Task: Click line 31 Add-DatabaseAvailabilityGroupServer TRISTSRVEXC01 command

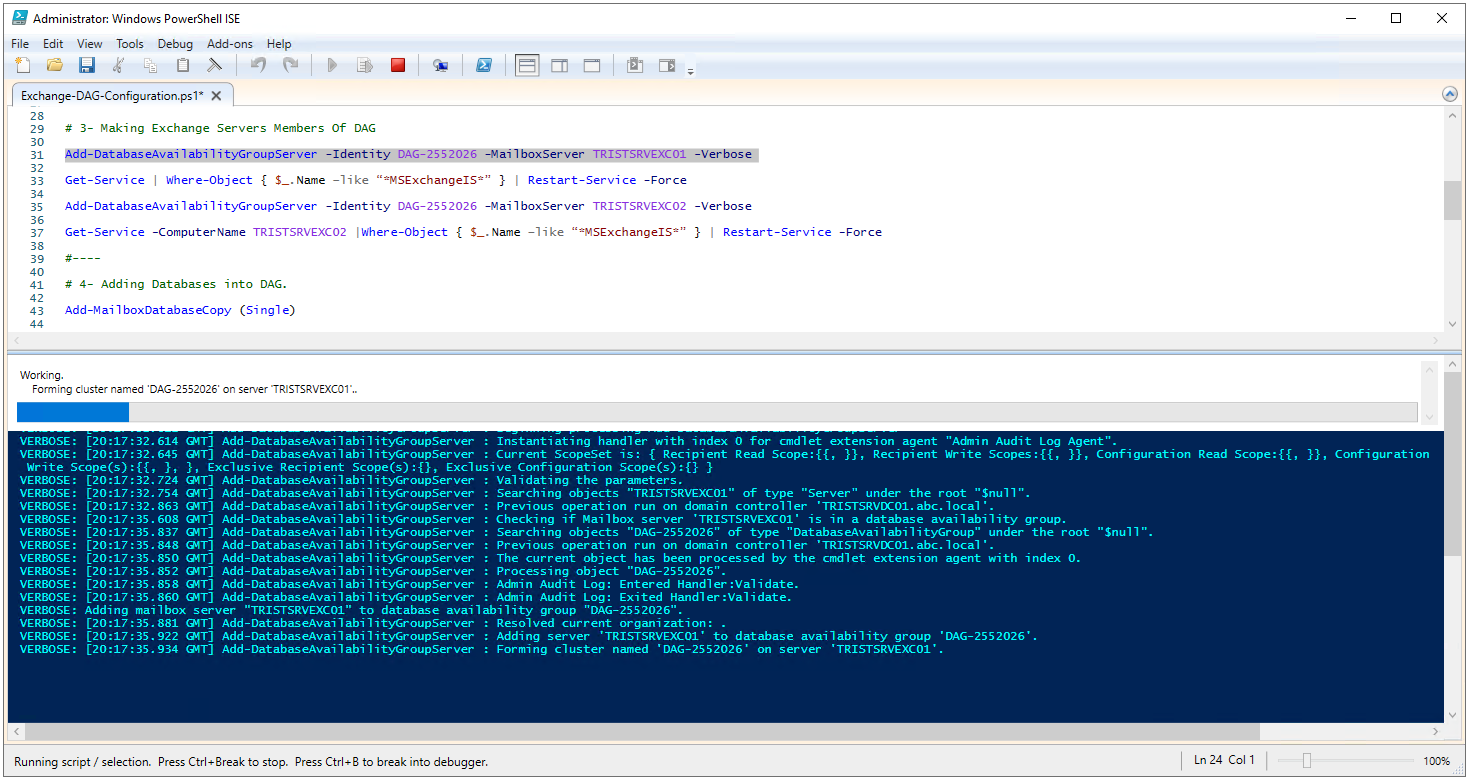Action: click(x=408, y=154)
